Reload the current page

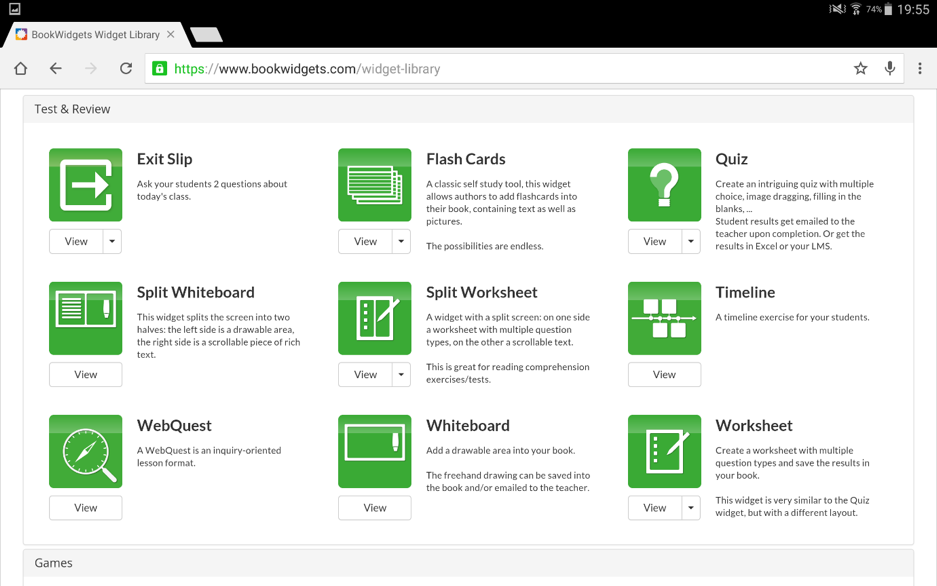125,69
